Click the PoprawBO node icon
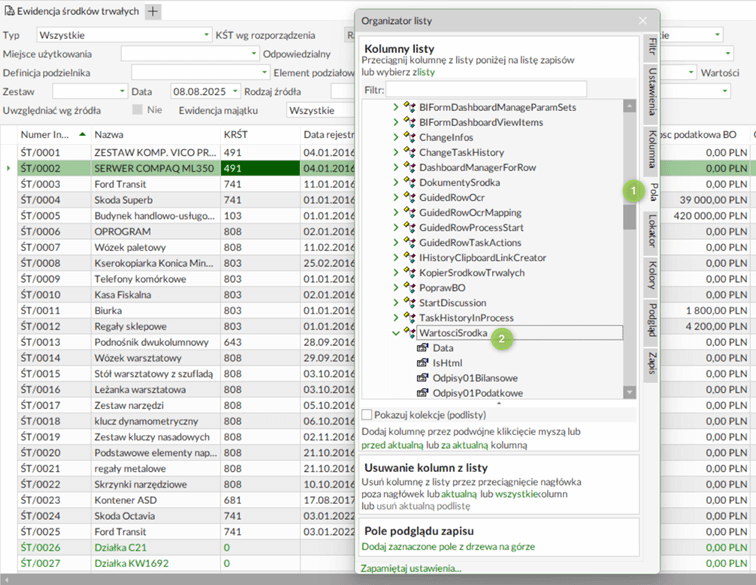The image size is (756, 585). 409,287
